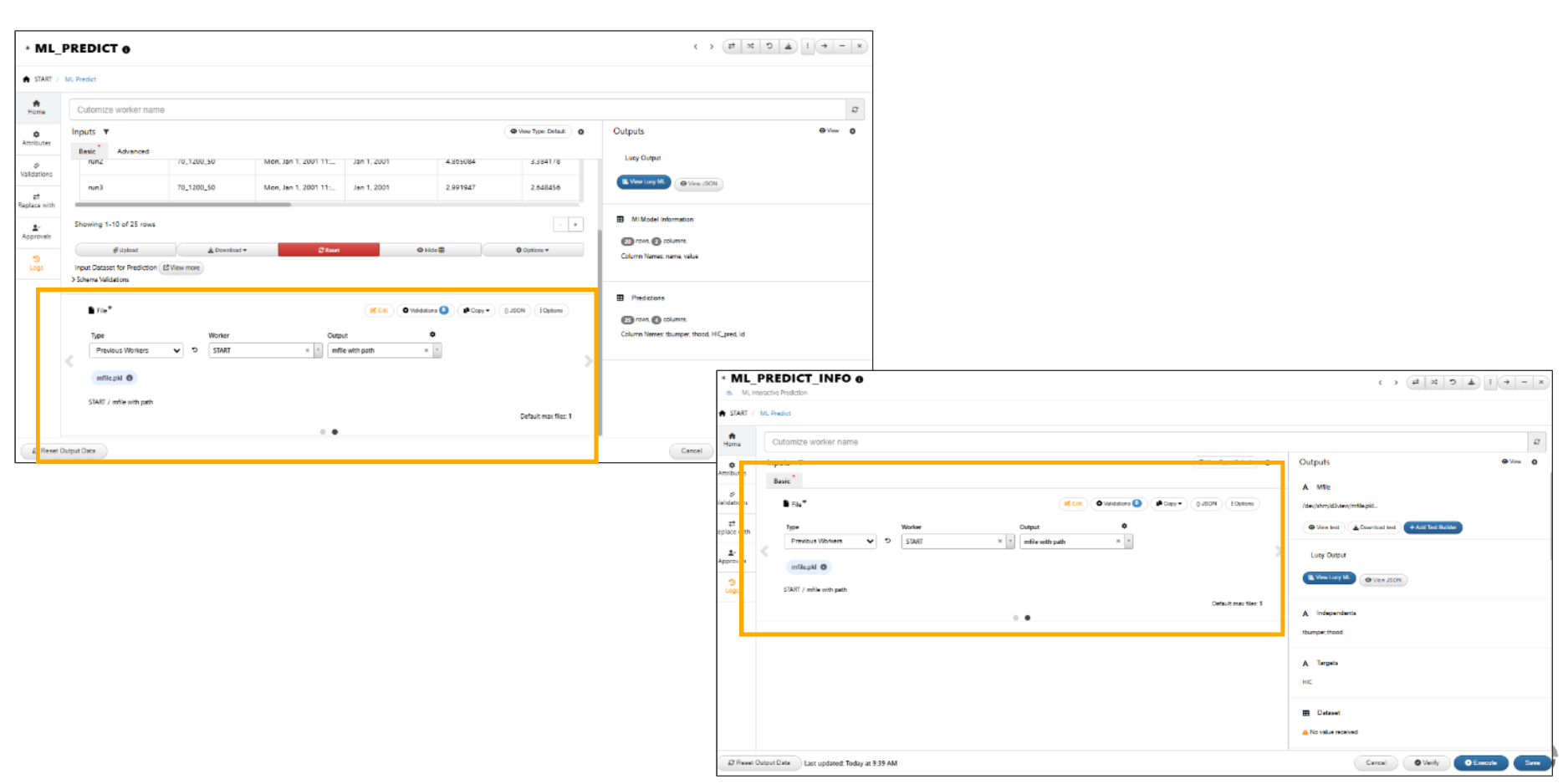The height and width of the screenshot is (784, 1568).
Task: Click download icon in ML_PREDICT title toolbar
Action: pos(788,46)
